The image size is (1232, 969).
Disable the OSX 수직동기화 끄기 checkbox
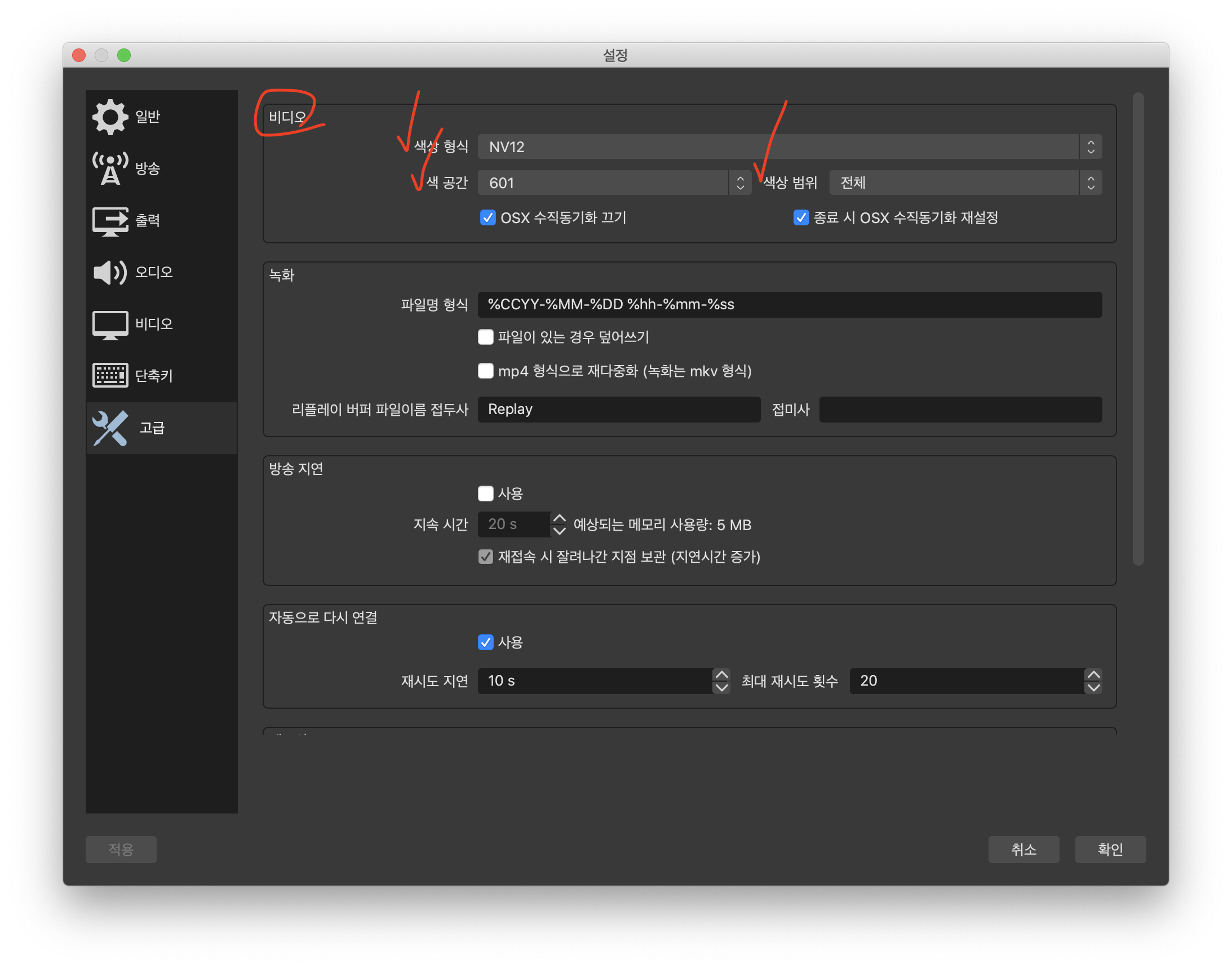pos(488,218)
